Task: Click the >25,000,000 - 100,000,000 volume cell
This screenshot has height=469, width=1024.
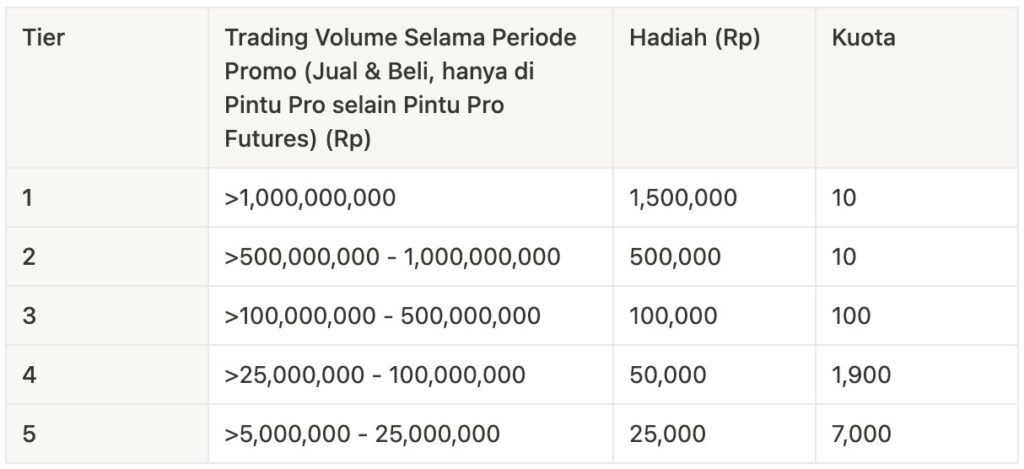Action: [375, 375]
